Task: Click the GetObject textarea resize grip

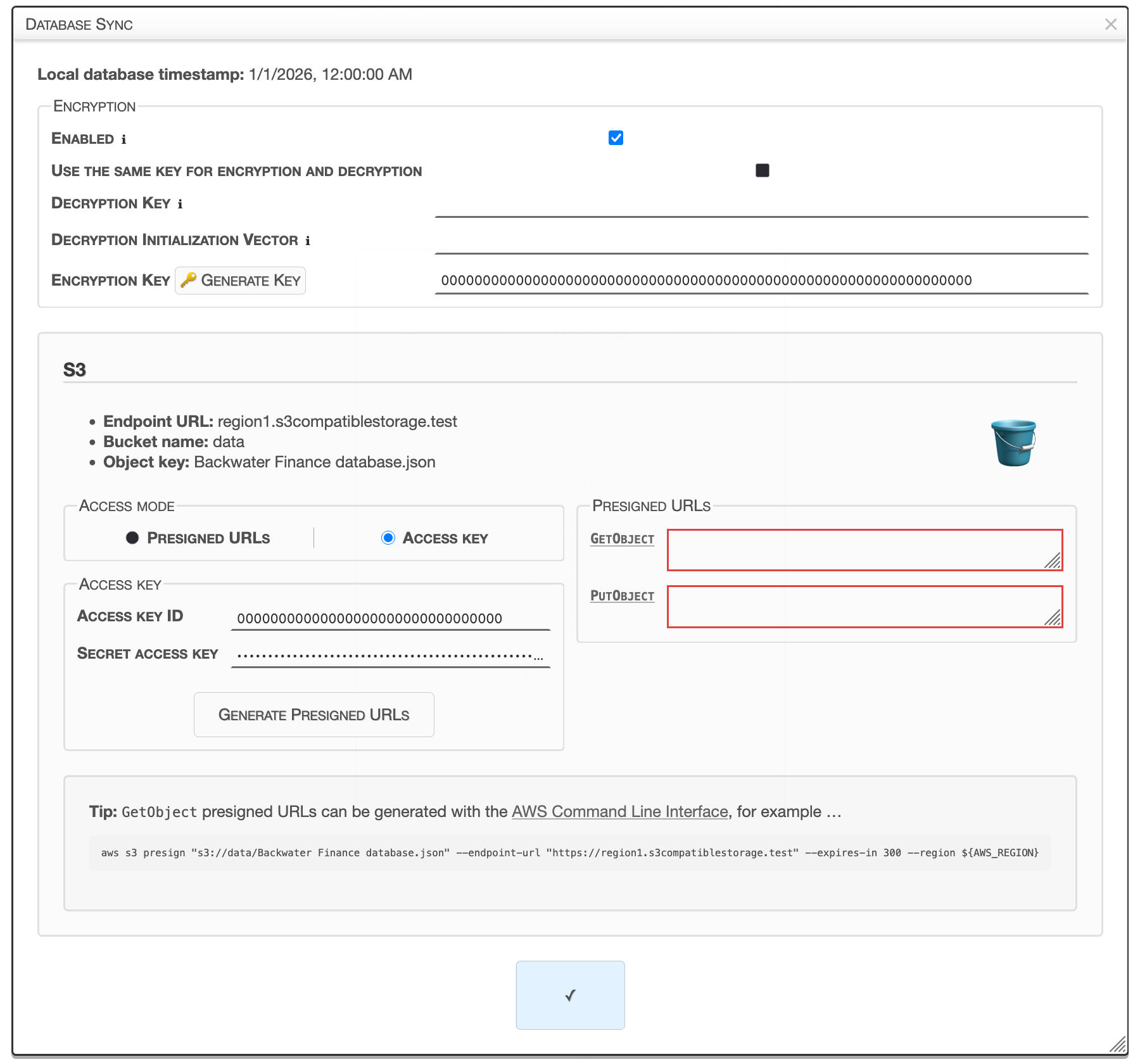Action: point(1053,561)
